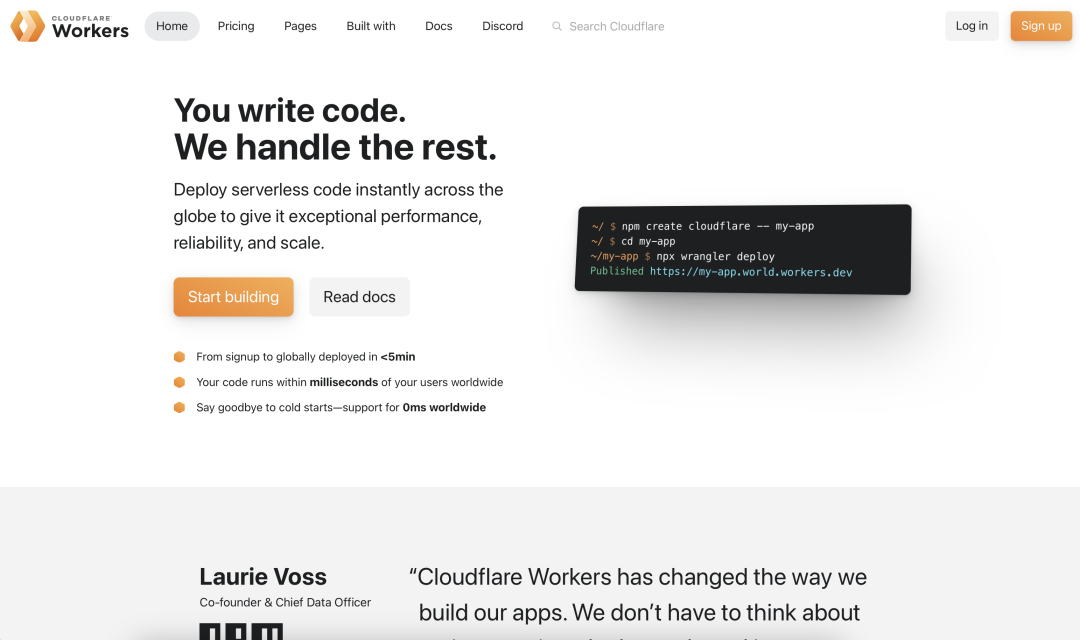
Task: Click the Log in button
Action: pos(972,26)
